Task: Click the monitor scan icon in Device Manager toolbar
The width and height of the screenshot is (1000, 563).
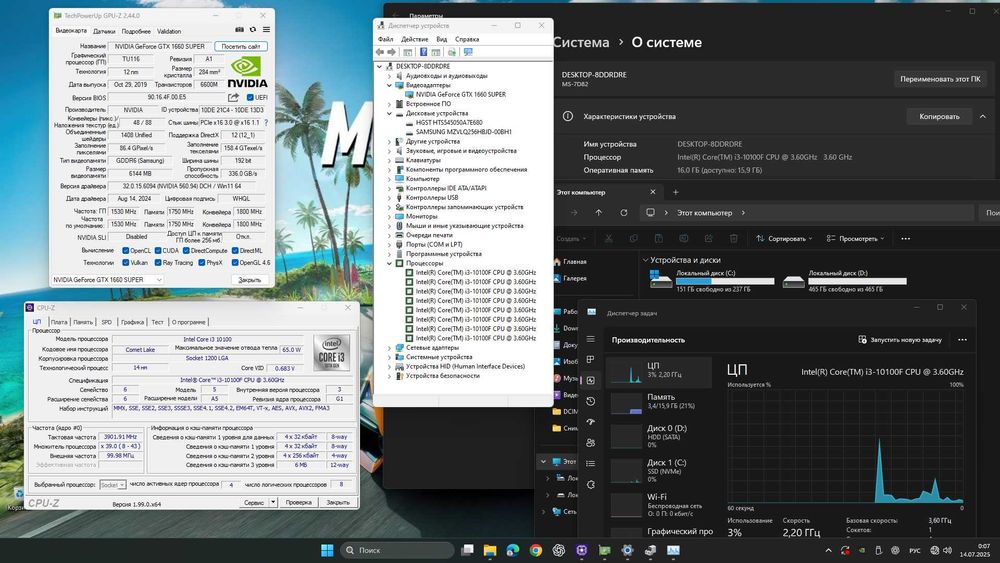Action: click(x=468, y=52)
